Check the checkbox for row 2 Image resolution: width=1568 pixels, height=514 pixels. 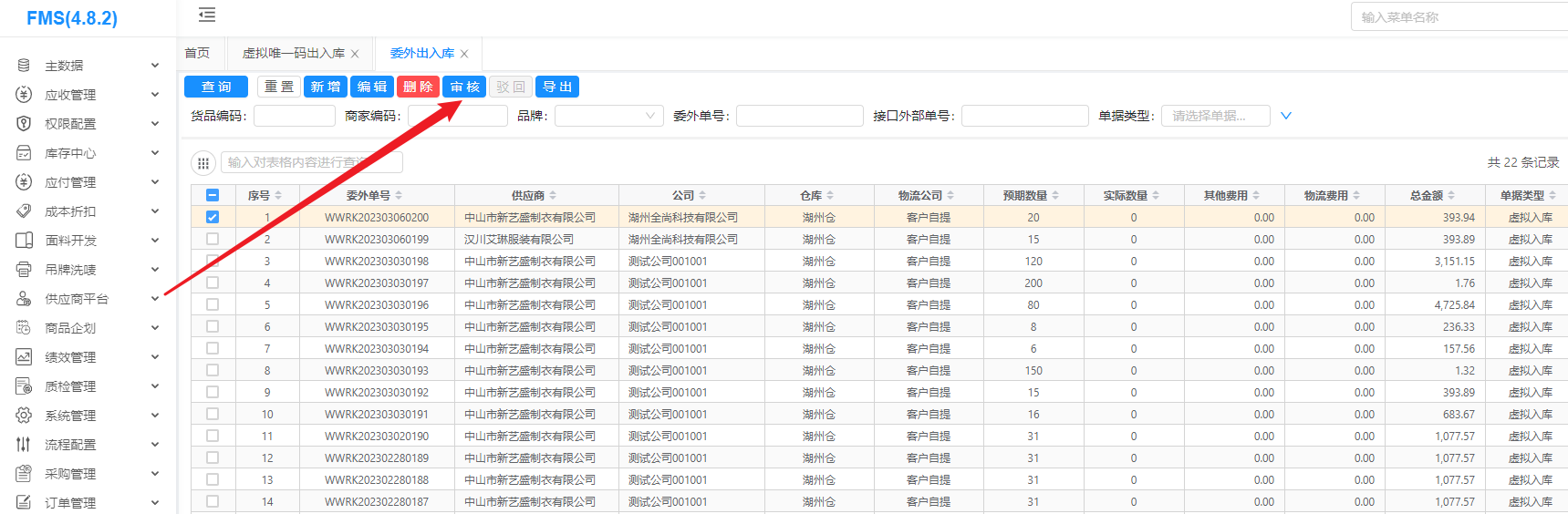[213, 240]
